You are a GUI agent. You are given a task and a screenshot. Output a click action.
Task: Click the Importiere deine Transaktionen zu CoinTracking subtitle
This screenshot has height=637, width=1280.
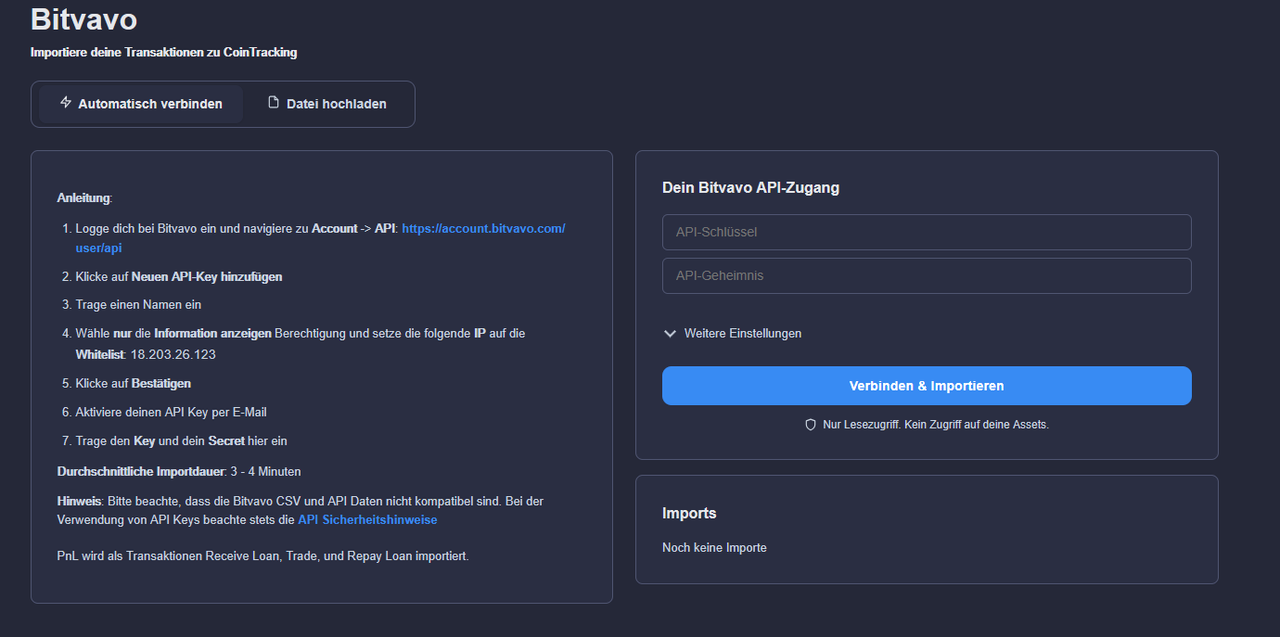click(x=163, y=52)
